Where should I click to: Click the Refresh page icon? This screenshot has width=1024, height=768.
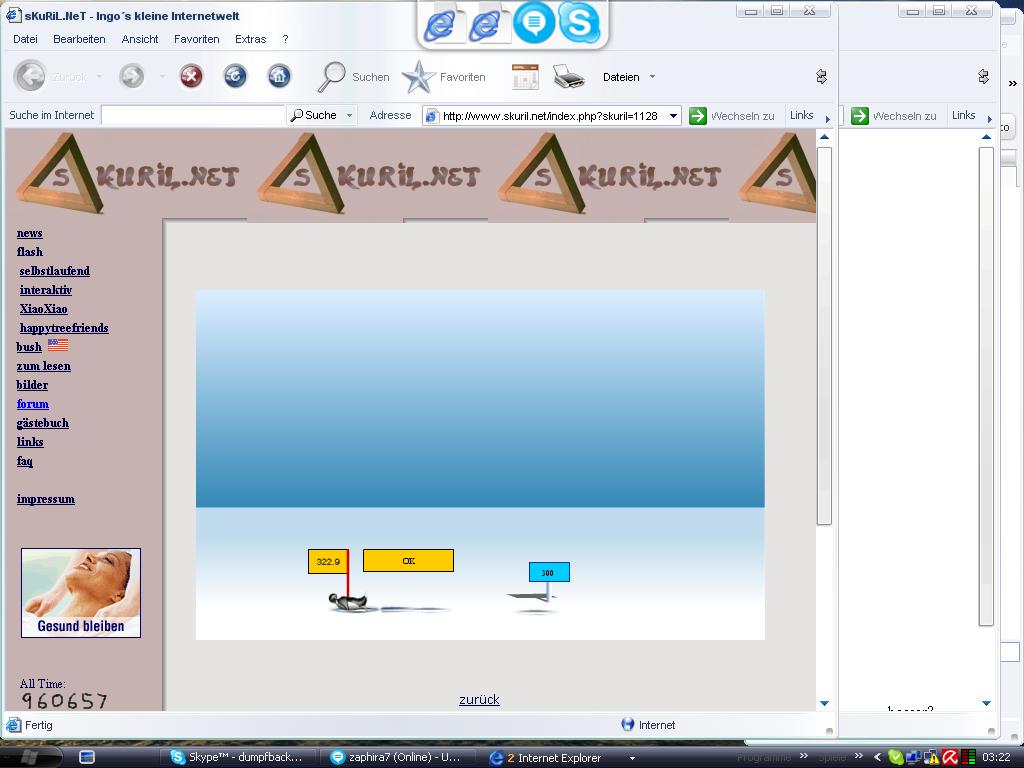pyautogui.click(x=235, y=76)
